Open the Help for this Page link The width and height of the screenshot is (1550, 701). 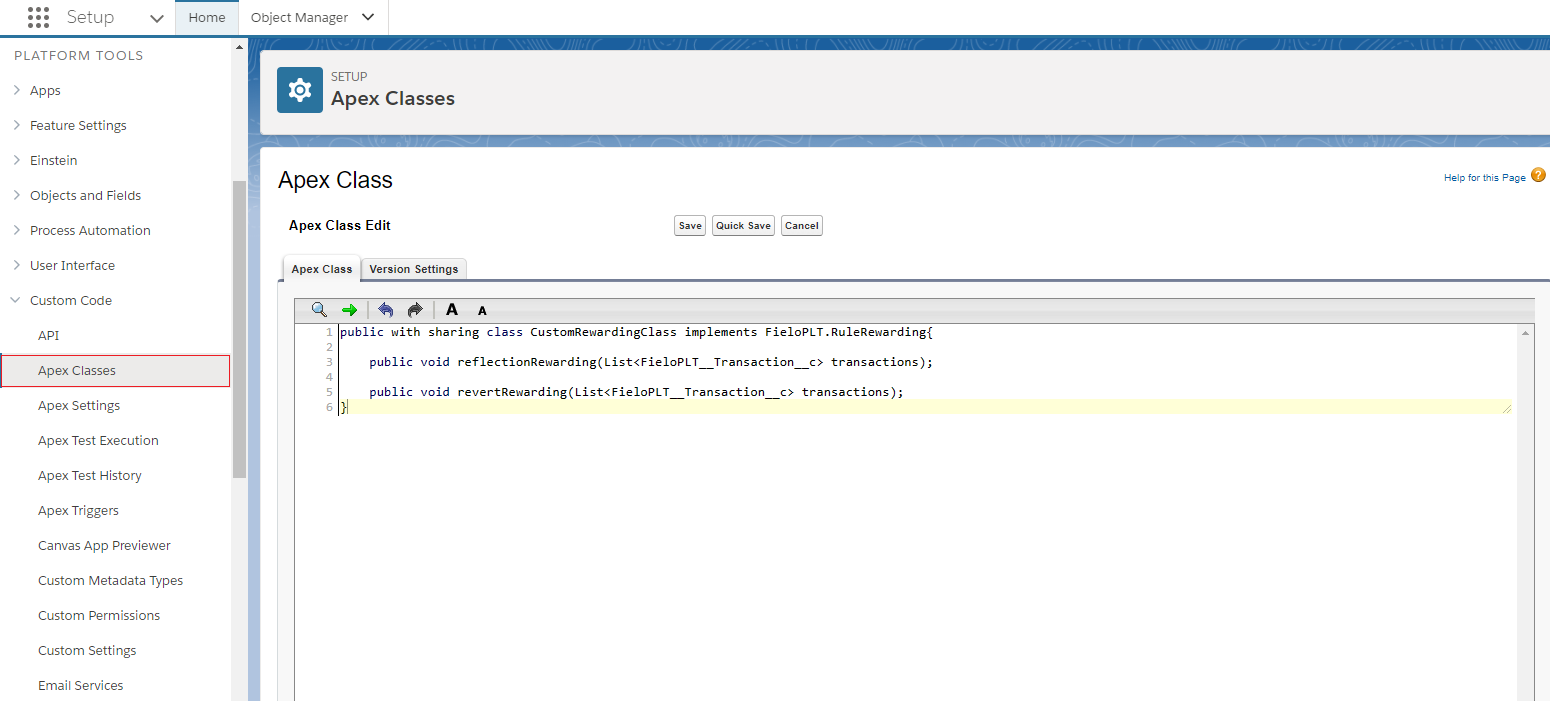[x=1485, y=178]
